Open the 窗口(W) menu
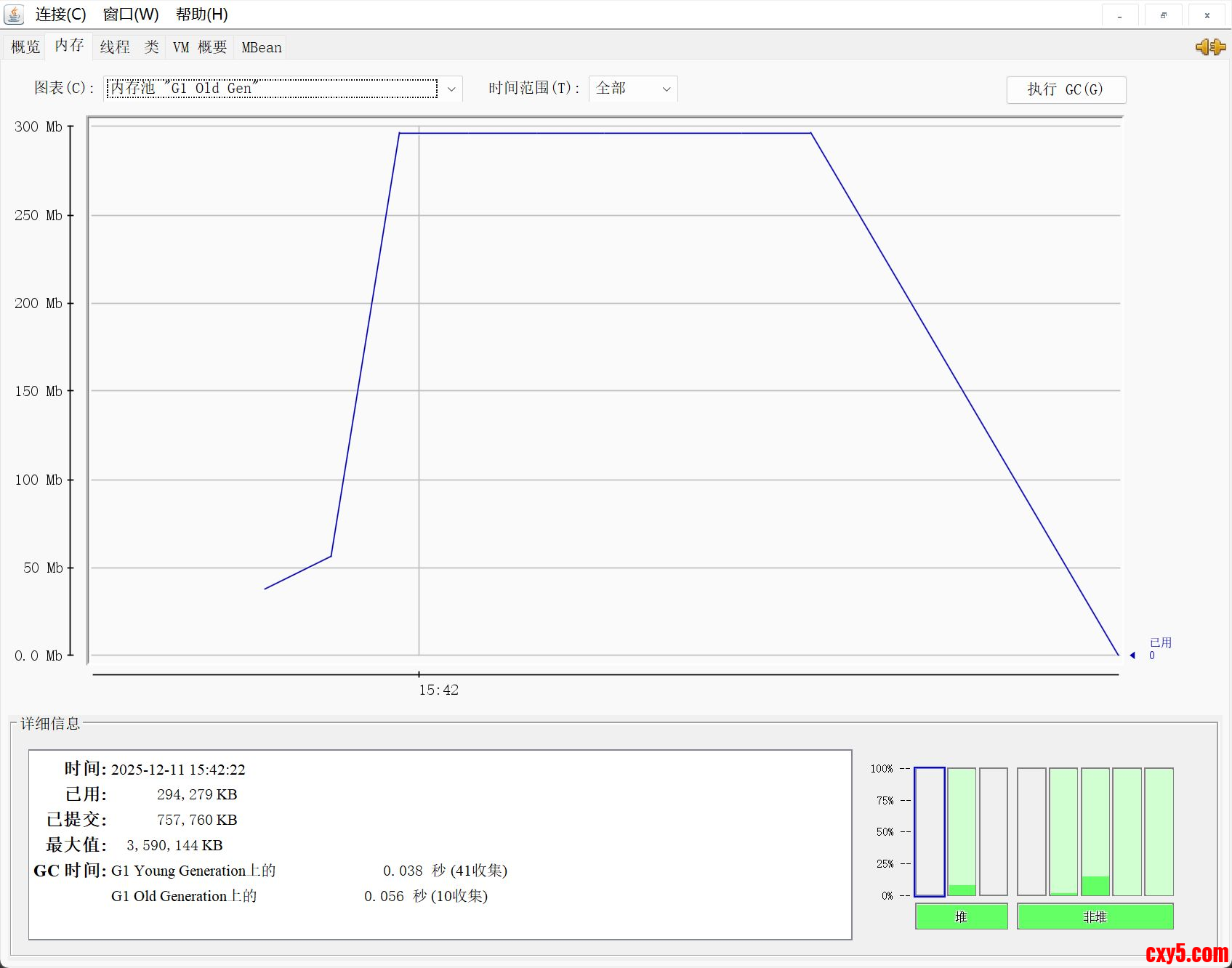 coord(131,15)
